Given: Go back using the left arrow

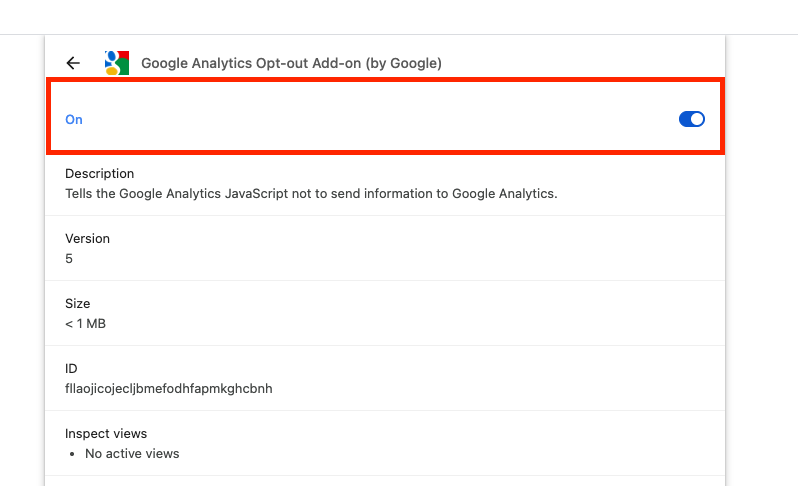Looking at the screenshot, I should click(73, 63).
